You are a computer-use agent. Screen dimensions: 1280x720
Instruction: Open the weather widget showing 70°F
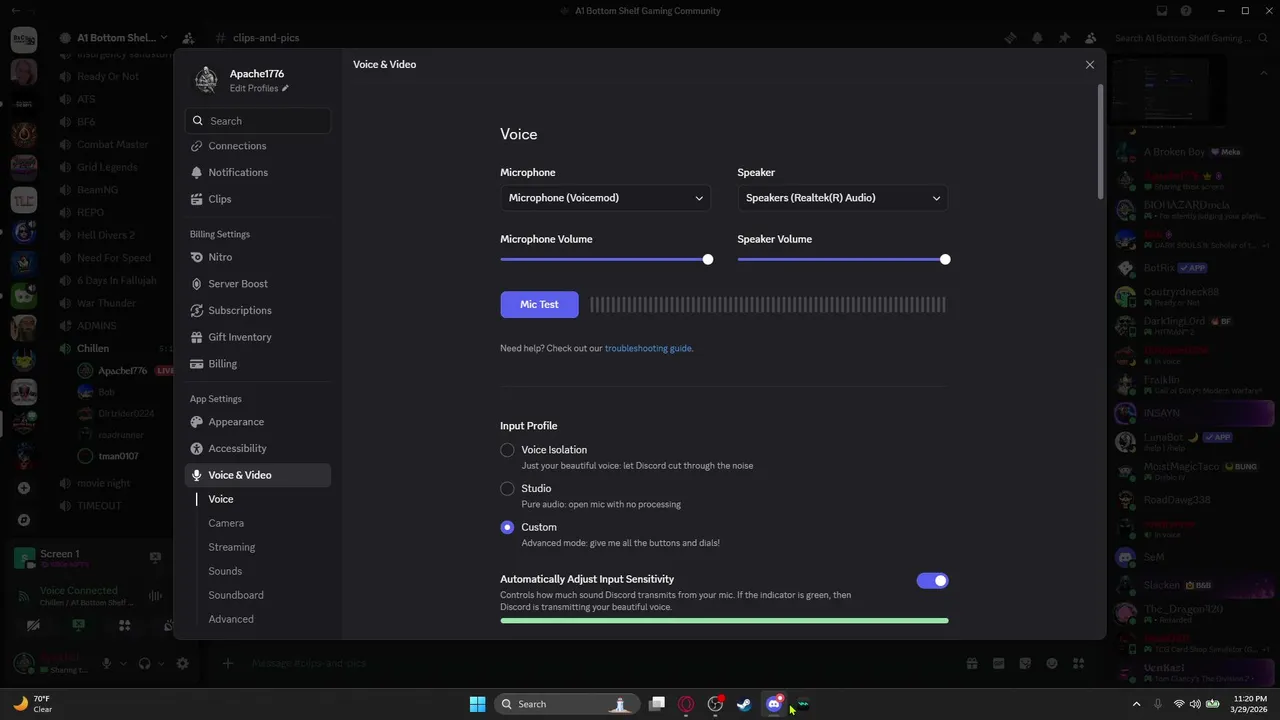tap(32, 704)
